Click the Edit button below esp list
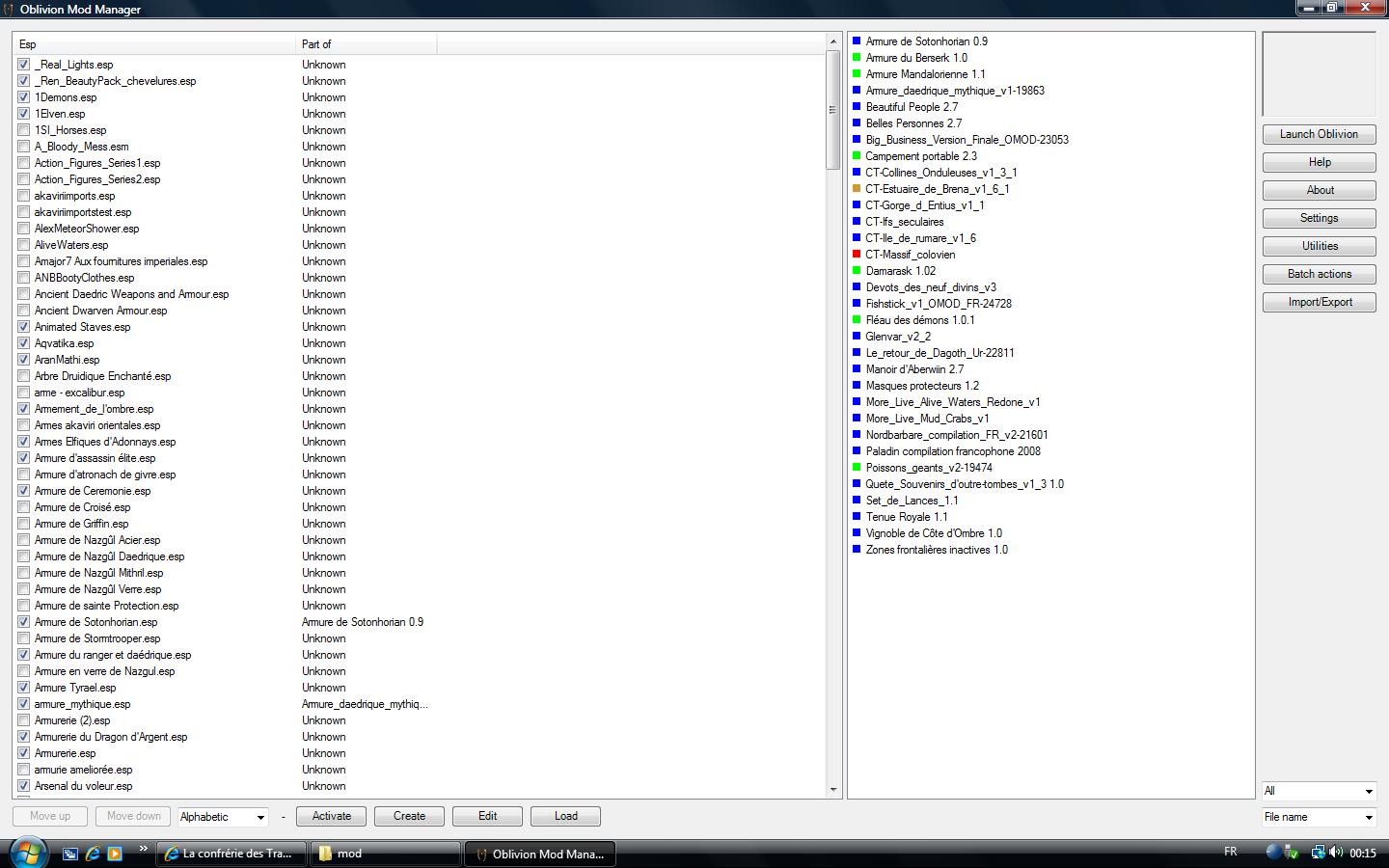Viewport: 1389px width, 868px height. pyautogui.click(x=488, y=816)
